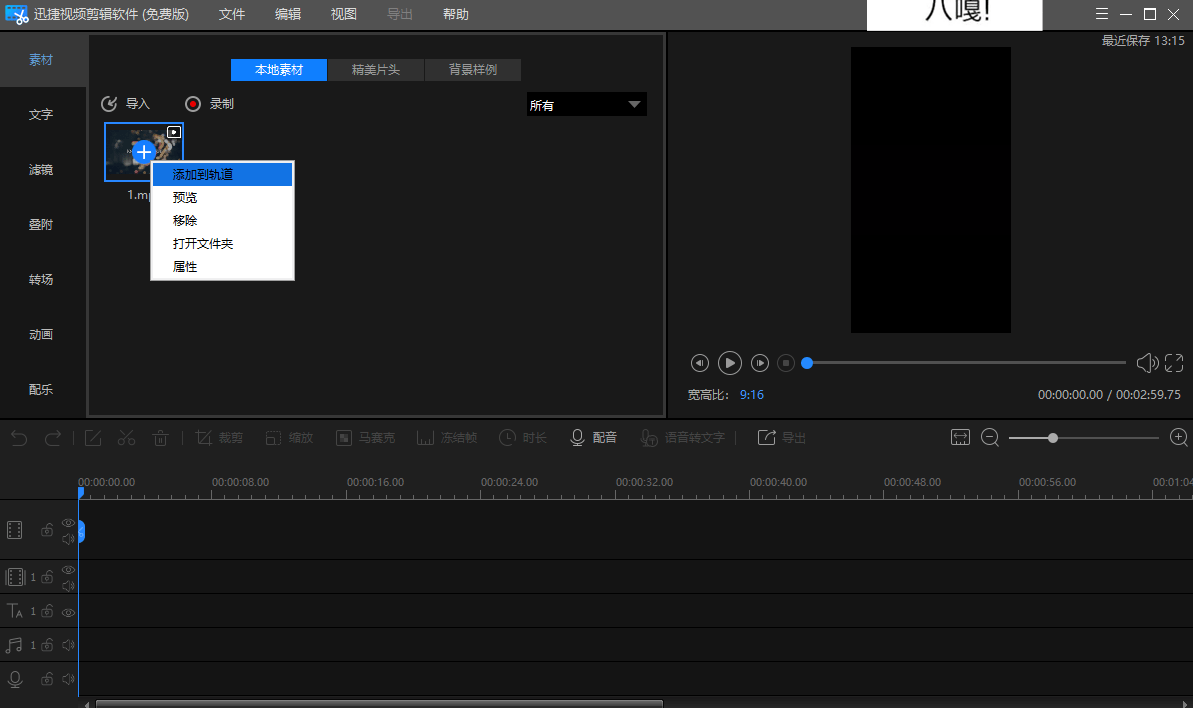This screenshot has width=1193, height=708.
Task: Click the Redo arrow icon
Action: 52,438
